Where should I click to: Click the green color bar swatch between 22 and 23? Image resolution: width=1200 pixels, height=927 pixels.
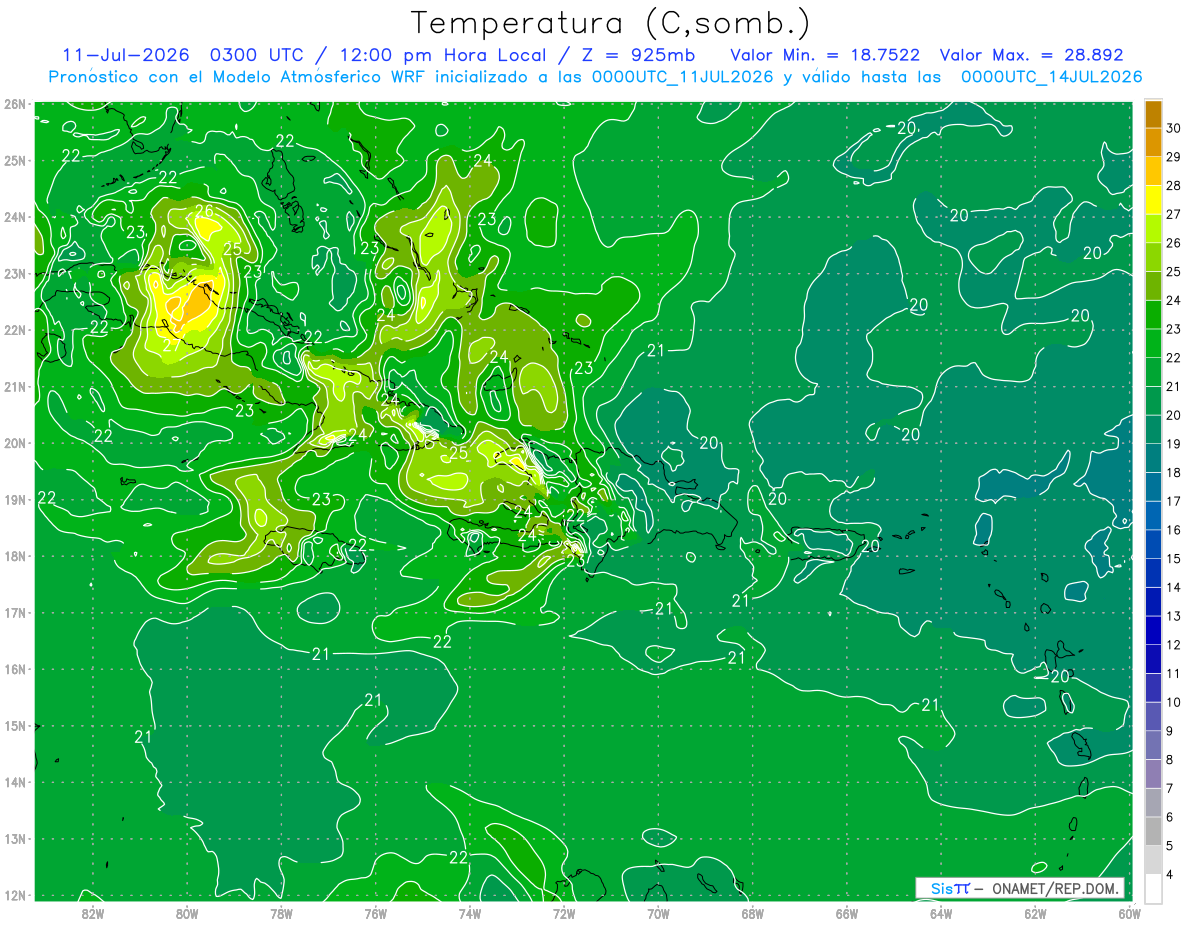click(x=1153, y=343)
